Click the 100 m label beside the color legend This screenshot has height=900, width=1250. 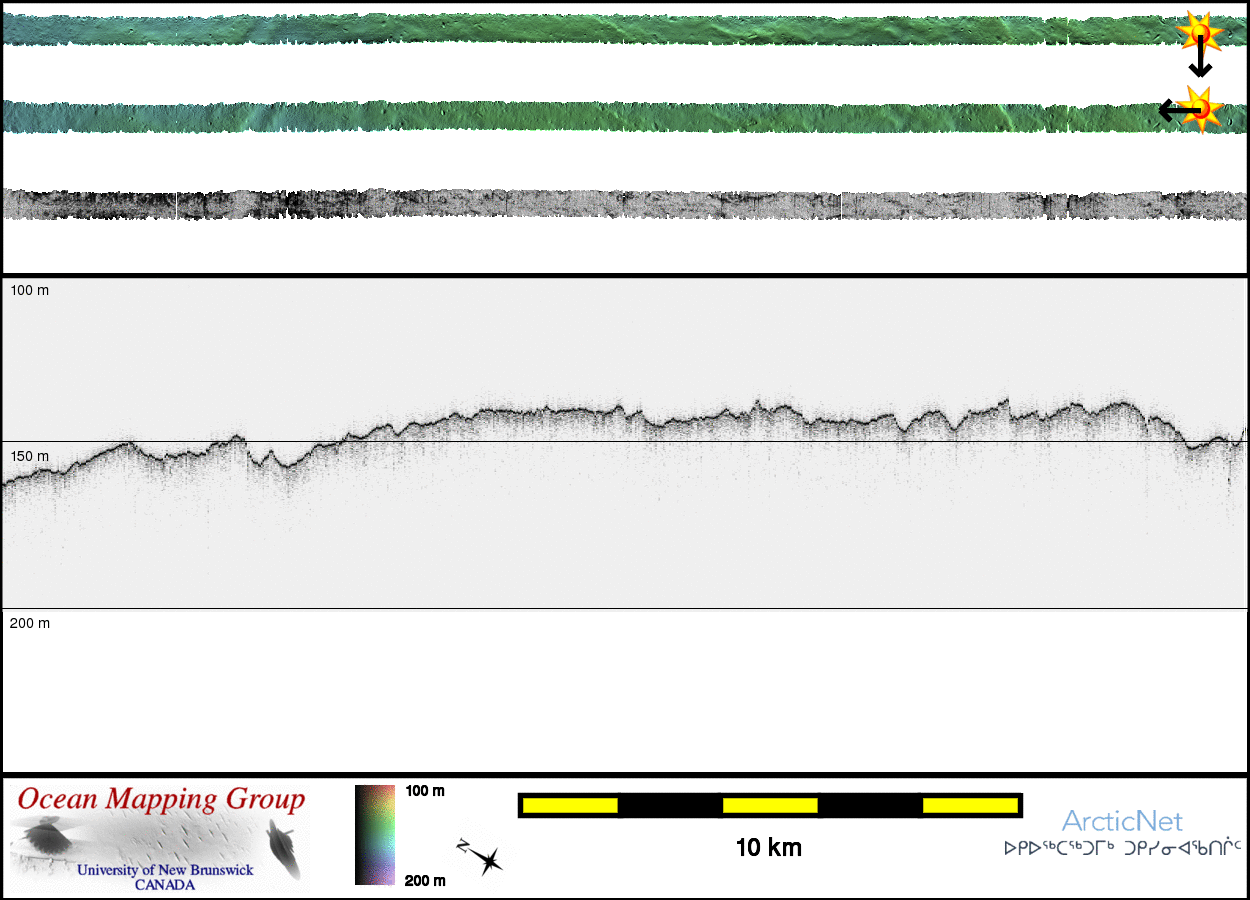[x=425, y=791]
